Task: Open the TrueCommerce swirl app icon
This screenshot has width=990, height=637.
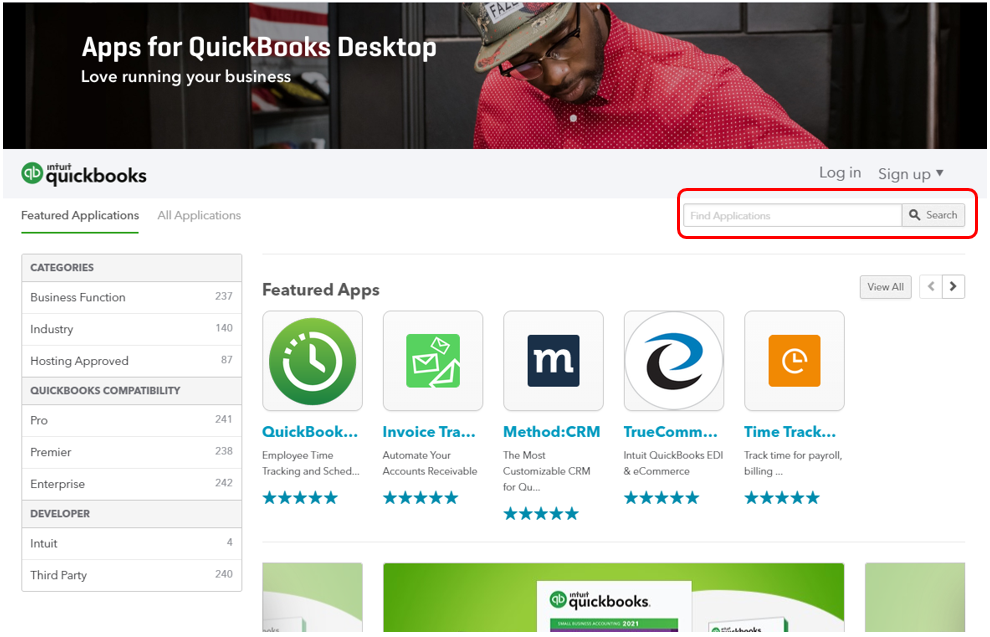Action: pos(674,360)
